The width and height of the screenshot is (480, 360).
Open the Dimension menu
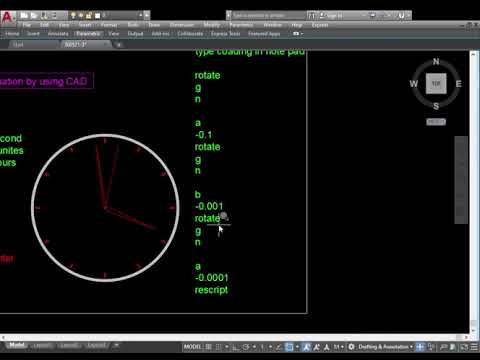[x=182, y=25]
